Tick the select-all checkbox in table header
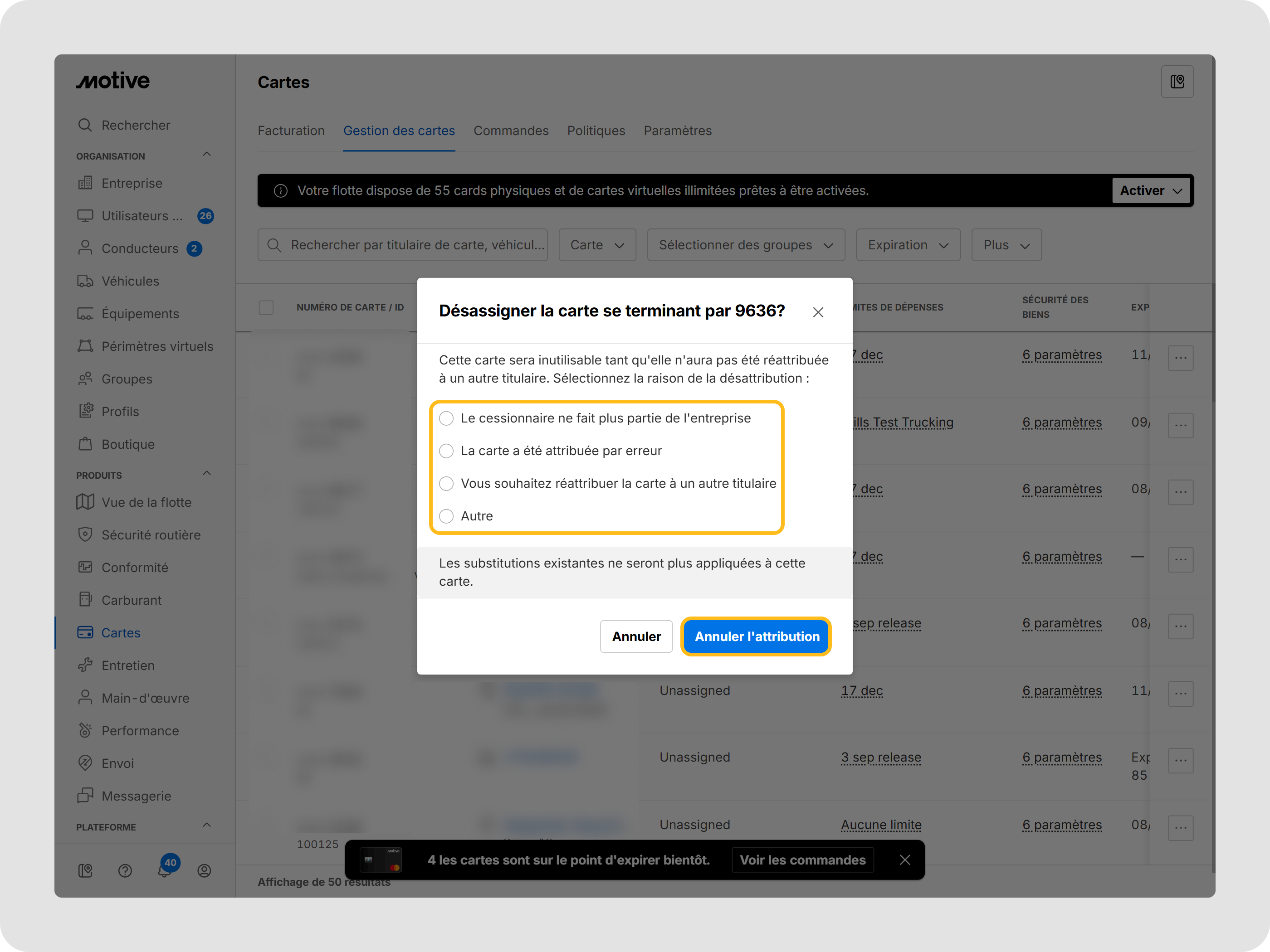 (266, 307)
